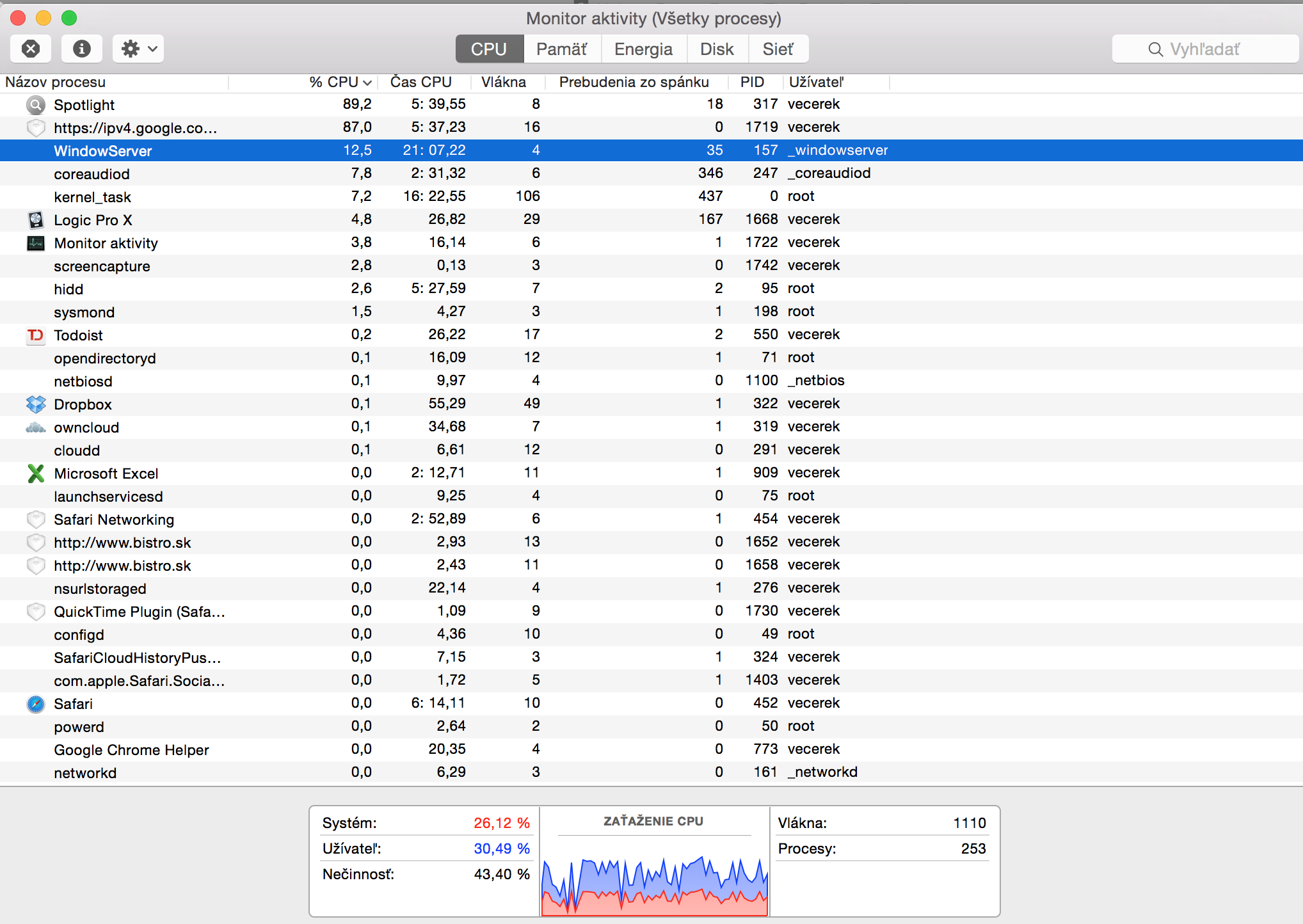
Task: Click the Safari compass icon
Action: click(x=36, y=704)
